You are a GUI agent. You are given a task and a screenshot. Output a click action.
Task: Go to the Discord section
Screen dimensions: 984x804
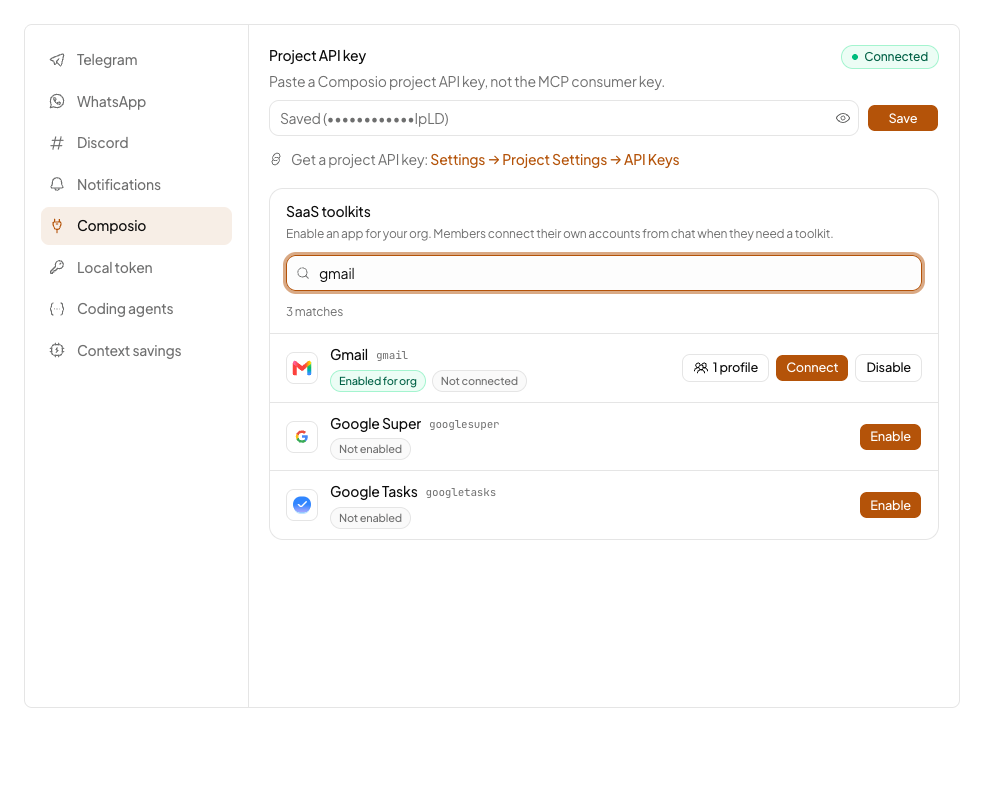(137, 143)
